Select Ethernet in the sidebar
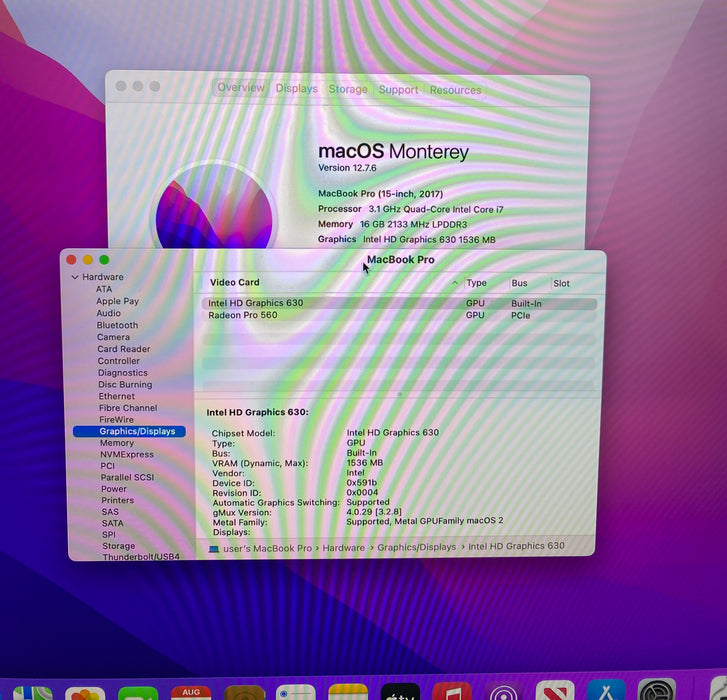727x700 pixels. tap(116, 396)
